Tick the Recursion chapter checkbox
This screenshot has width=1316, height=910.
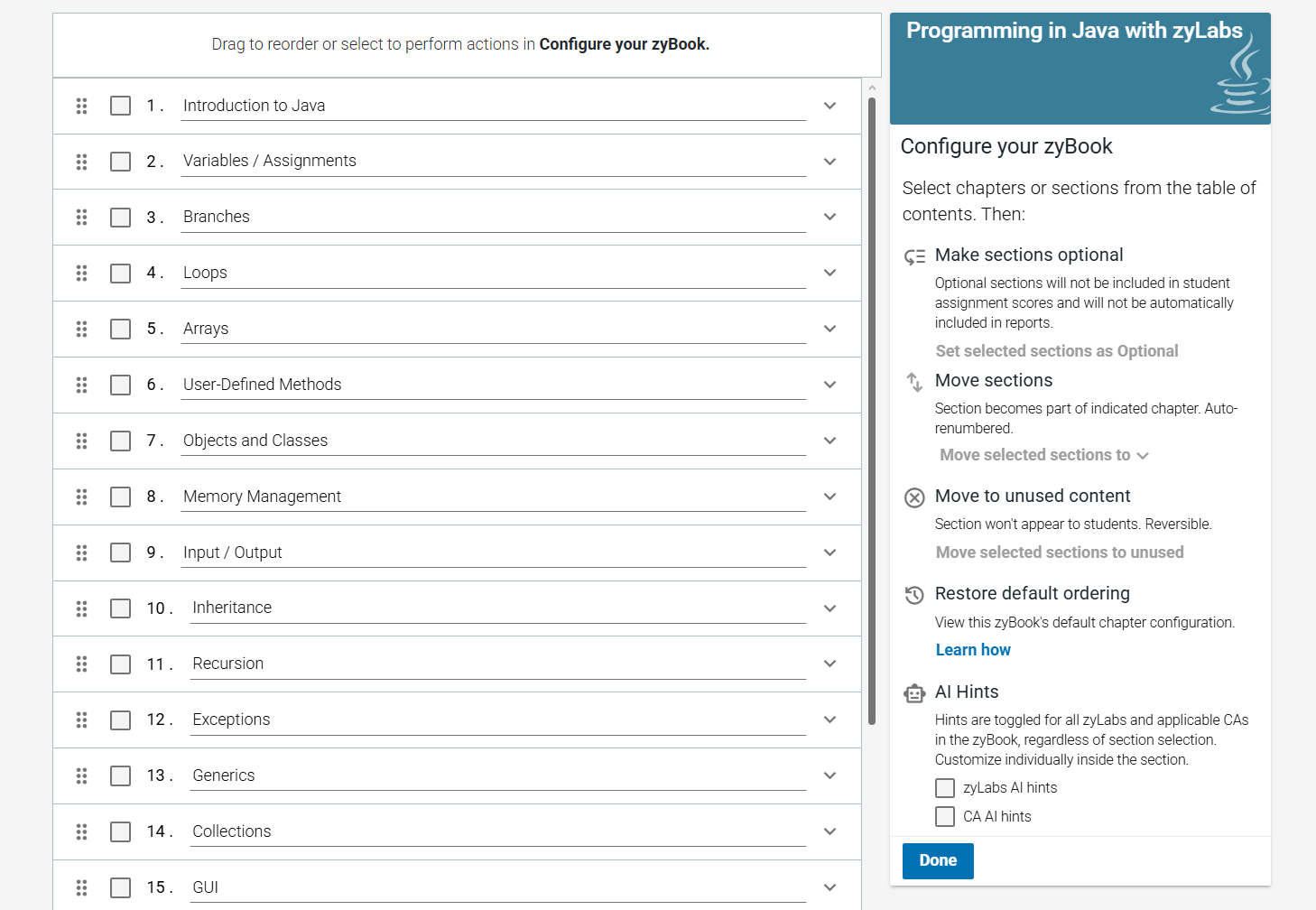120,664
